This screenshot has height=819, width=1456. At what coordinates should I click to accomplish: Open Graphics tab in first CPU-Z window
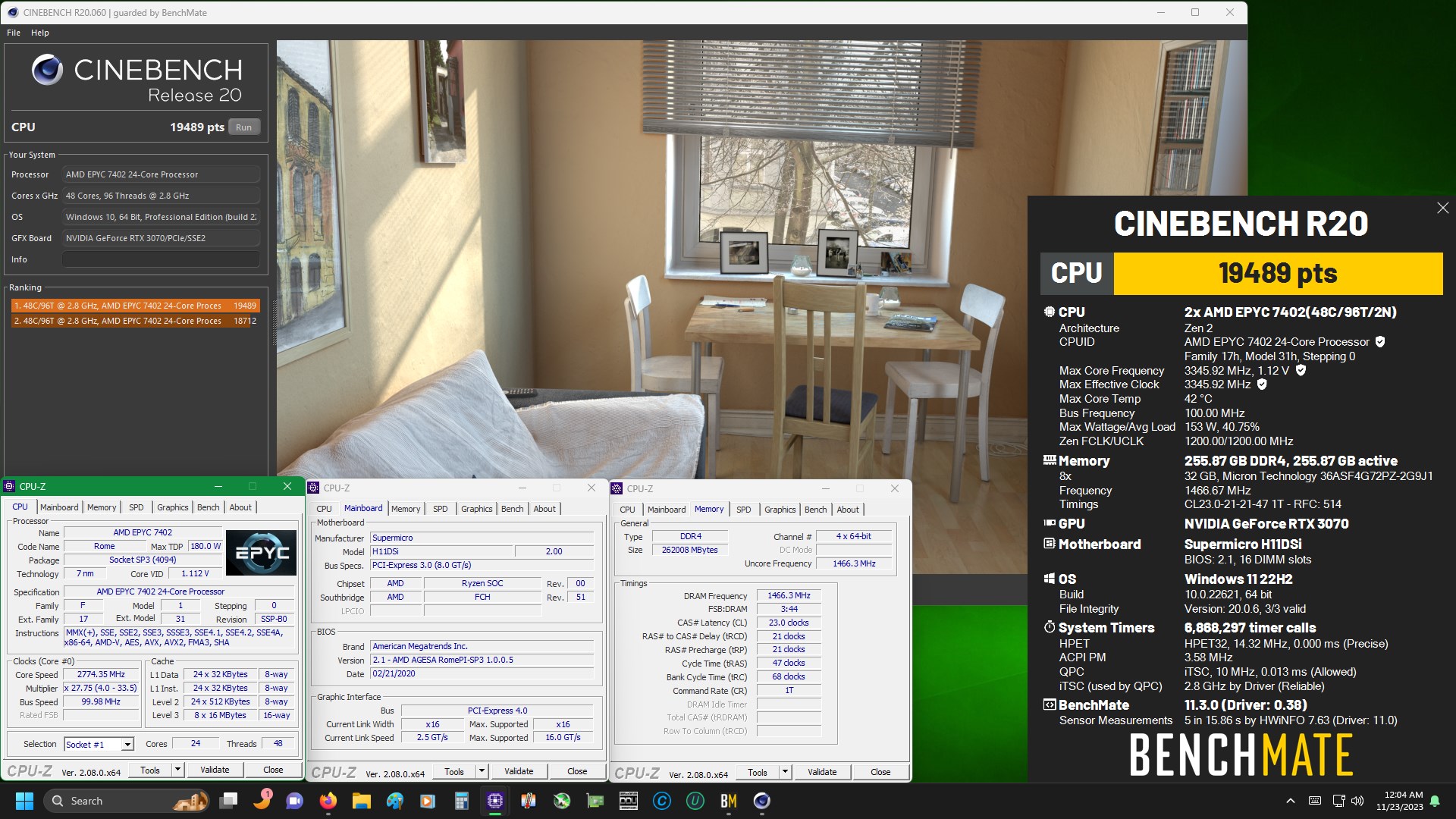[173, 507]
